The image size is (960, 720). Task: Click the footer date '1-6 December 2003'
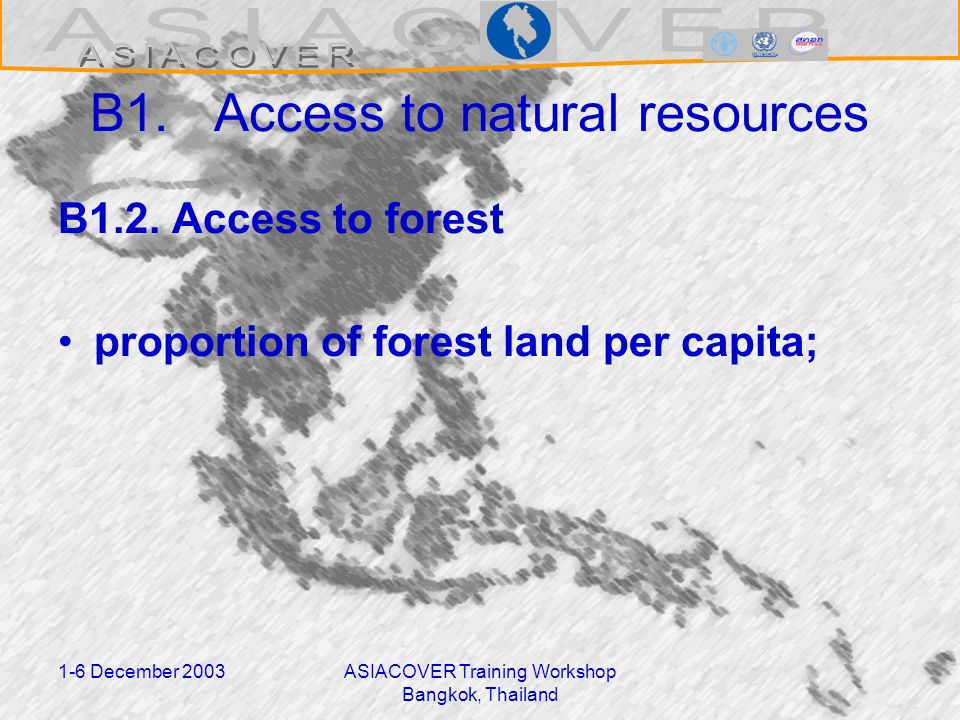click(142, 672)
